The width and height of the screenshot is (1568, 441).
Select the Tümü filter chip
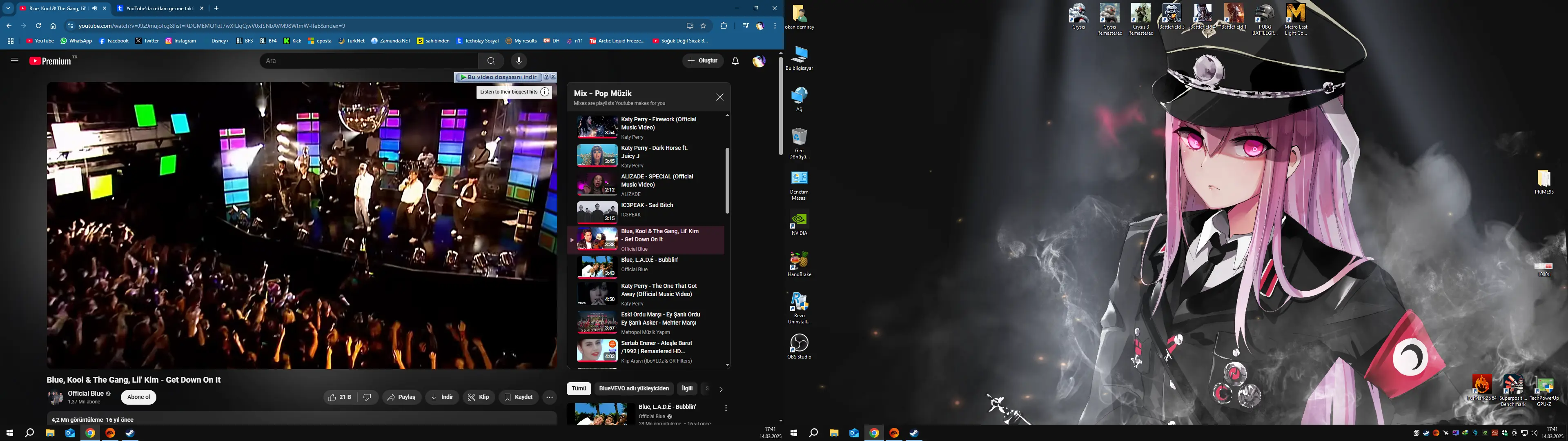(579, 389)
